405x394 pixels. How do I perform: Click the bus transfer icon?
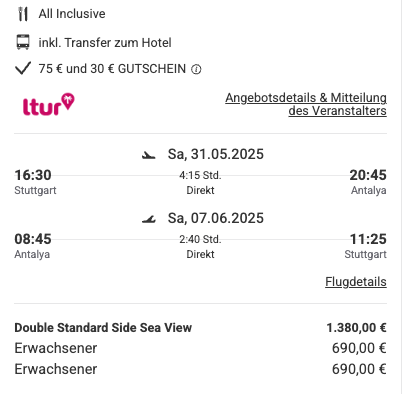click(x=23, y=43)
